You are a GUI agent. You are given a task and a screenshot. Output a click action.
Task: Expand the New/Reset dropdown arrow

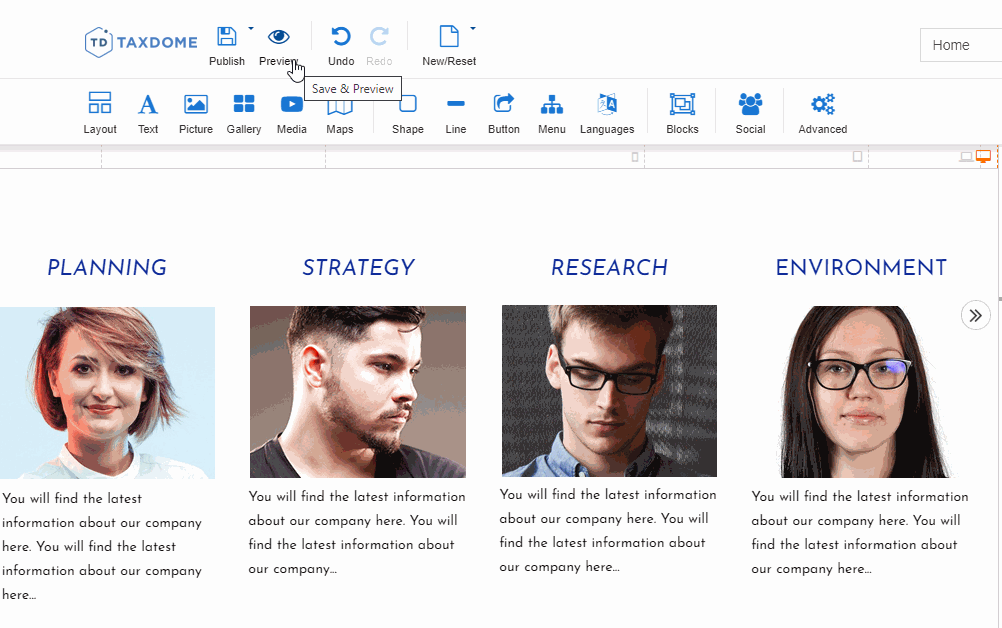(473, 28)
